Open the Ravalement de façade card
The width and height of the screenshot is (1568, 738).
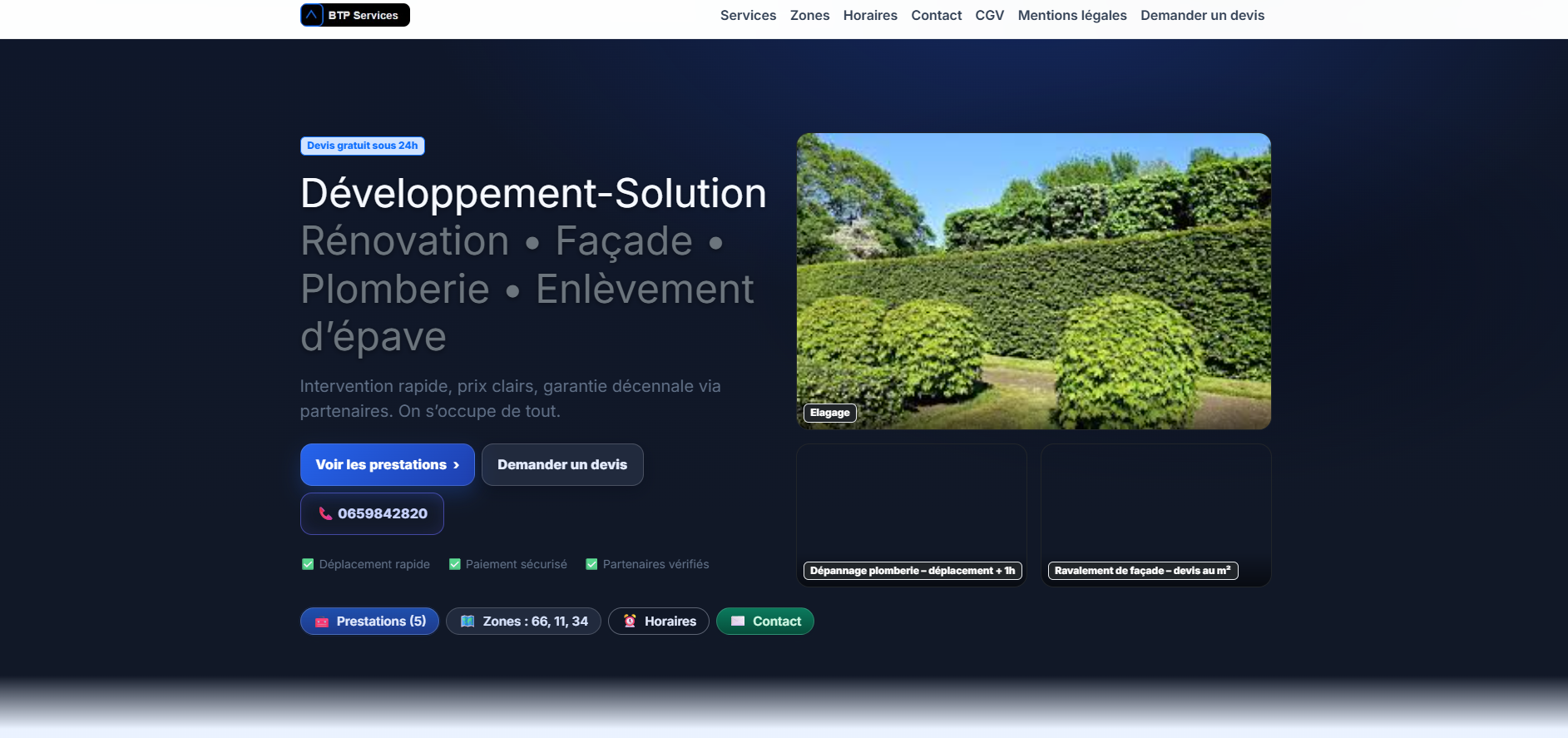(1156, 515)
